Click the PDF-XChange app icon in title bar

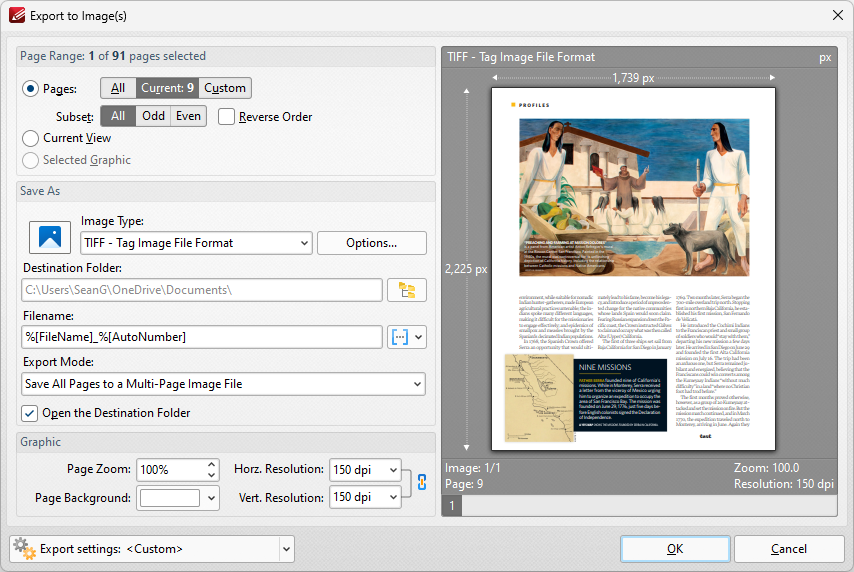(x=16, y=15)
